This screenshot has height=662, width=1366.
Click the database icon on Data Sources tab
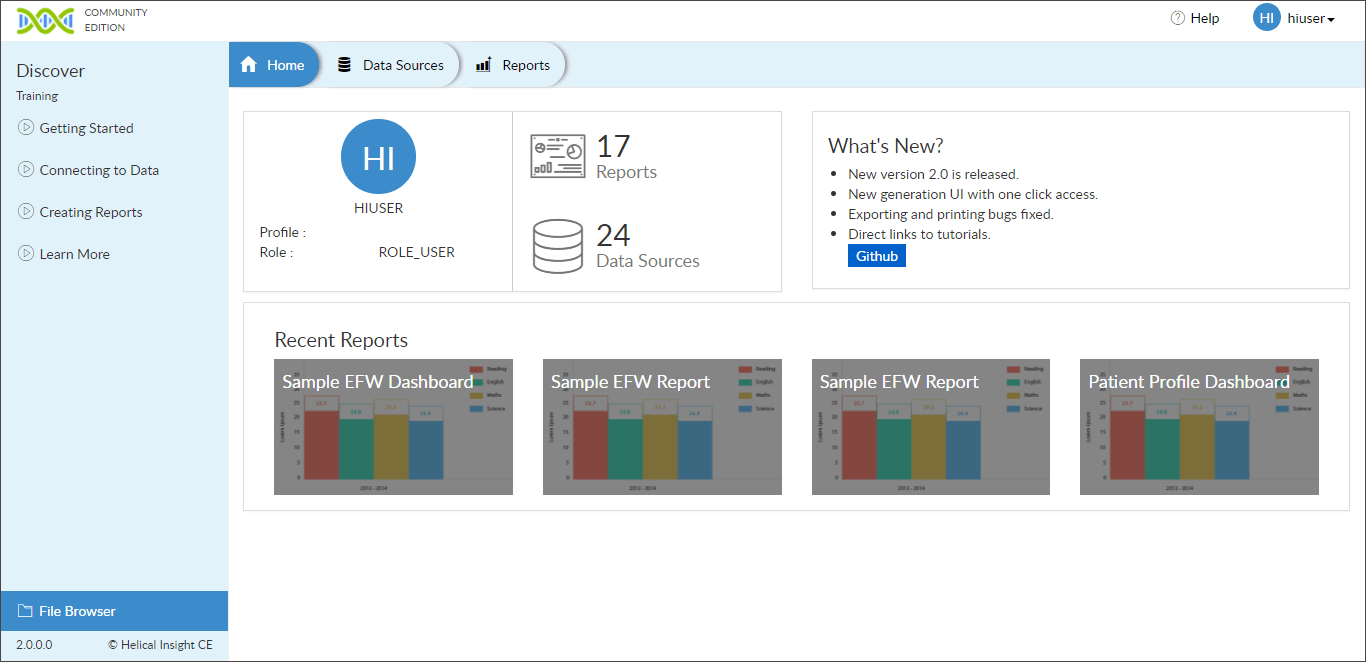click(344, 64)
